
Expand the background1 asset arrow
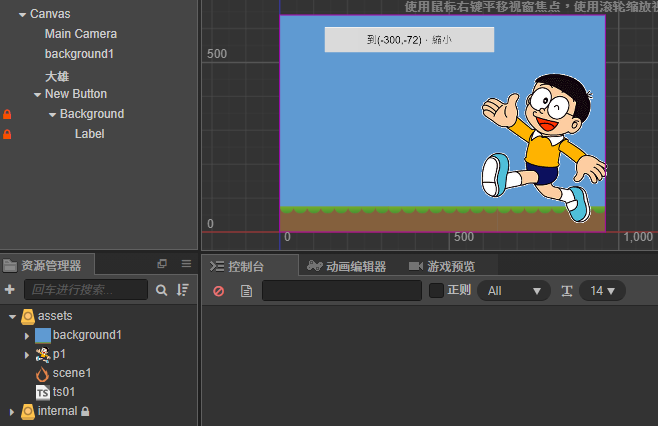[x=27, y=336]
